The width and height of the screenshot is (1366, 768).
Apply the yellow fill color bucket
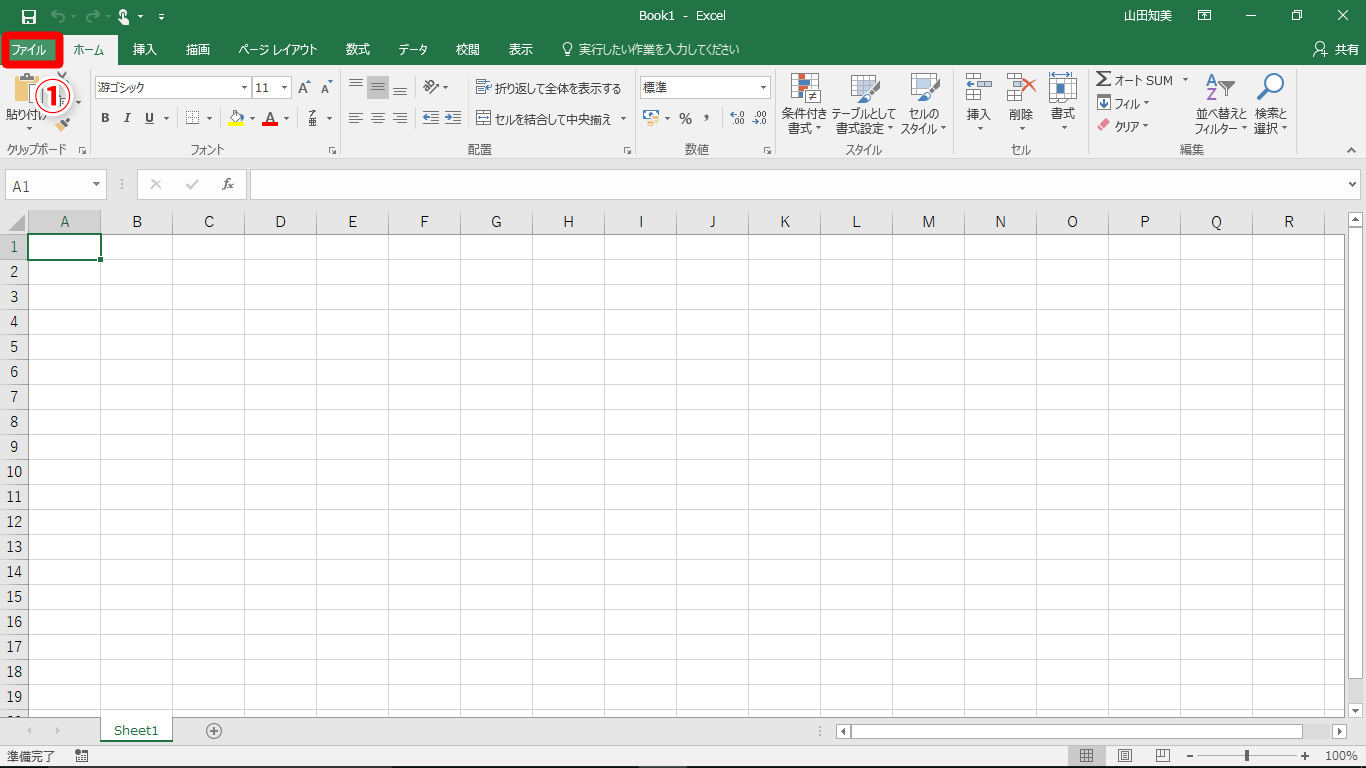[x=236, y=118]
